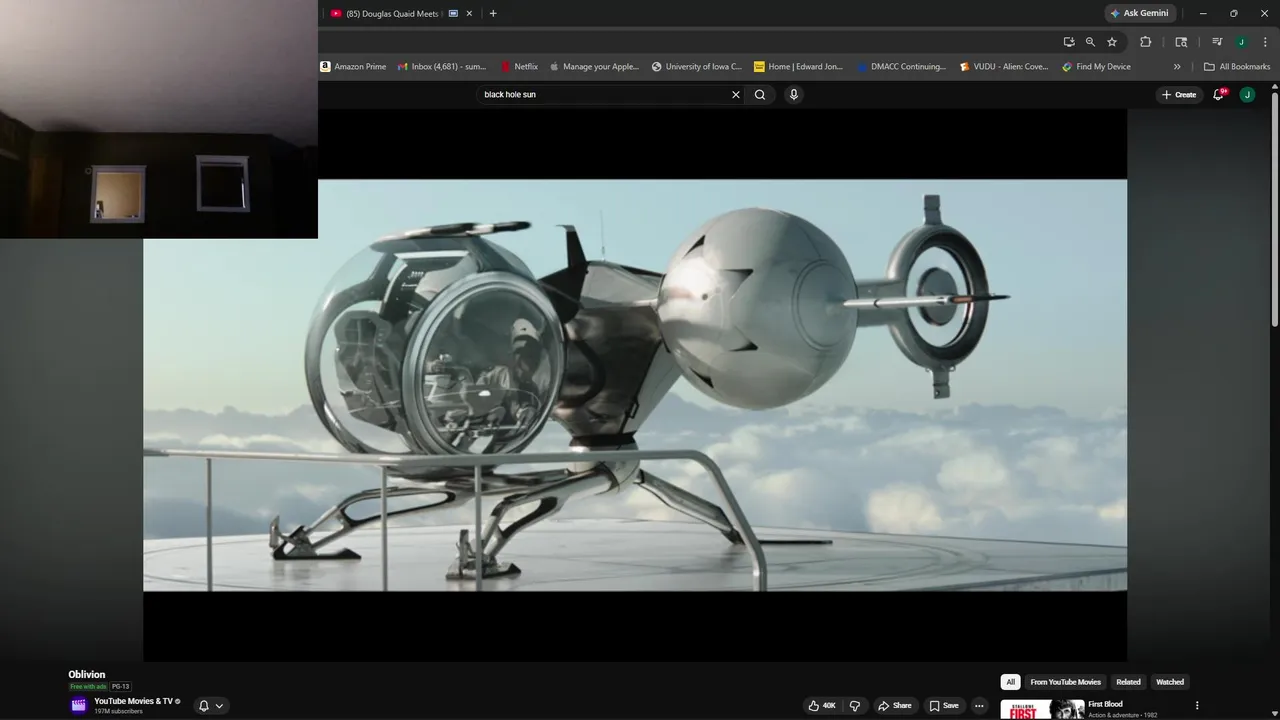
Task: Click the YouTube search magnifier button
Action: click(x=760, y=95)
